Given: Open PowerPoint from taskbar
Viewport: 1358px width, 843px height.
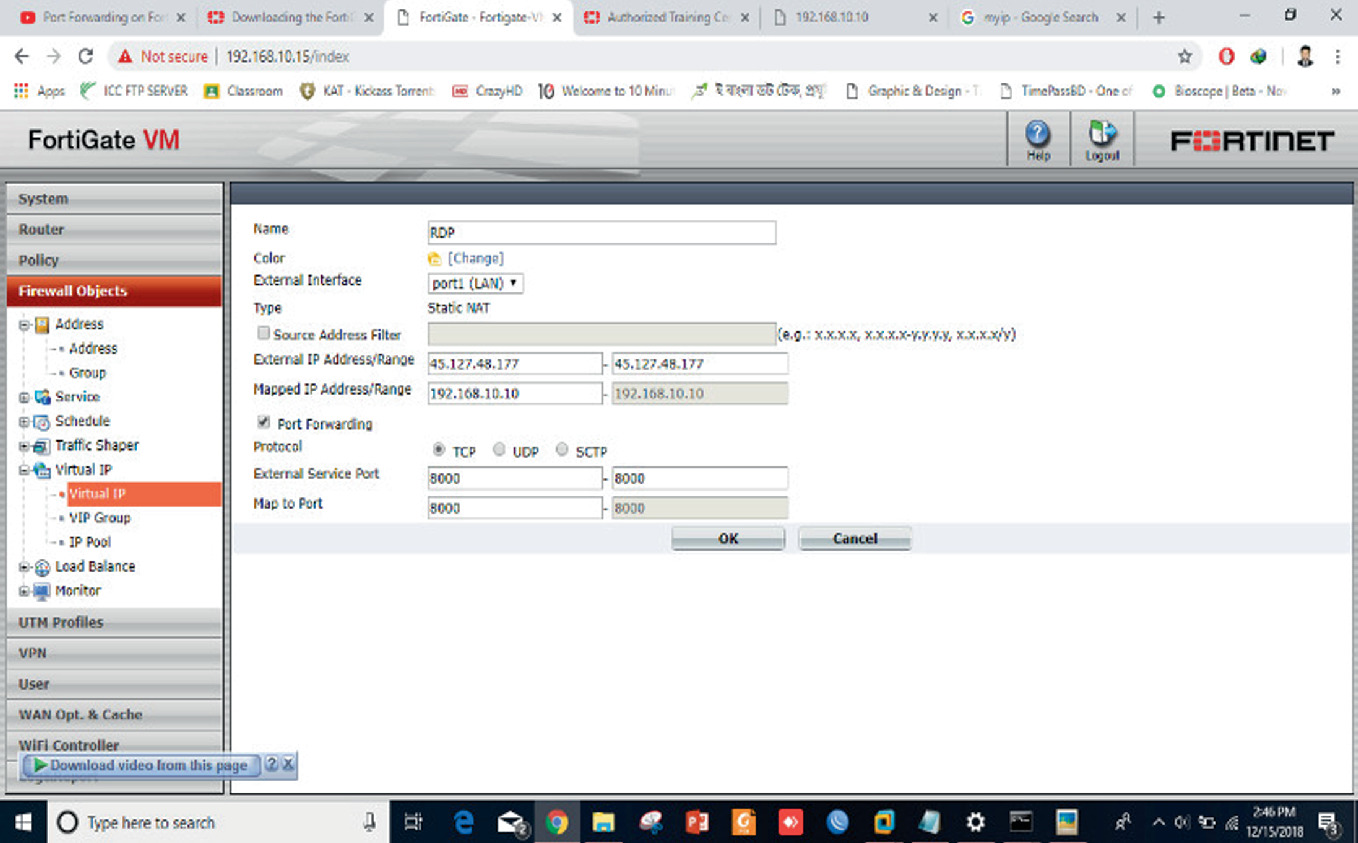Looking at the screenshot, I should [697, 822].
